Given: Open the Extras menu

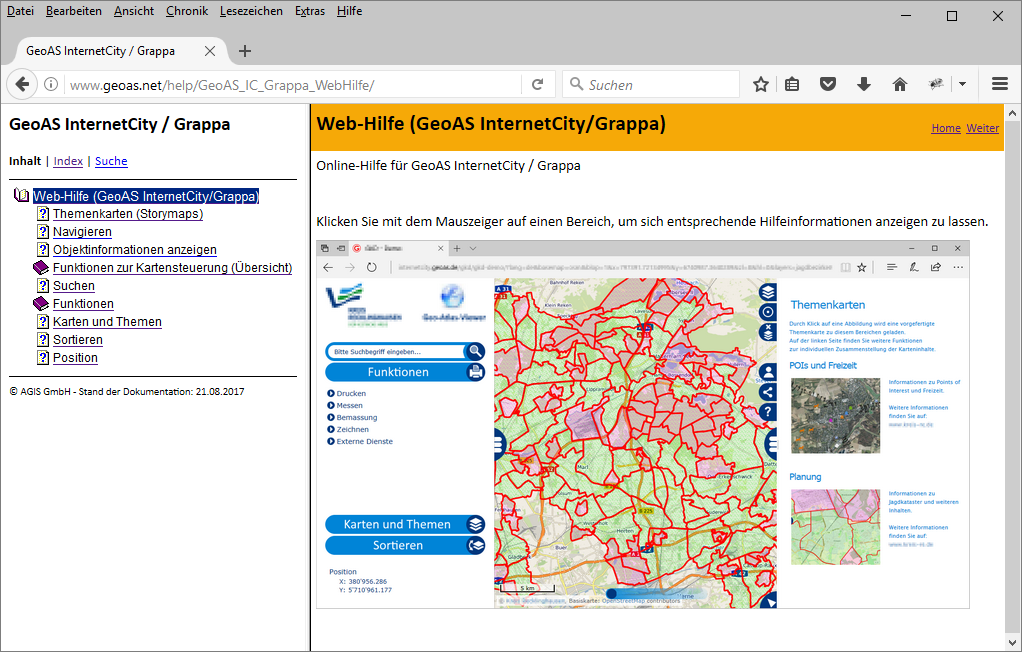Looking at the screenshot, I should (x=310, y=11).
